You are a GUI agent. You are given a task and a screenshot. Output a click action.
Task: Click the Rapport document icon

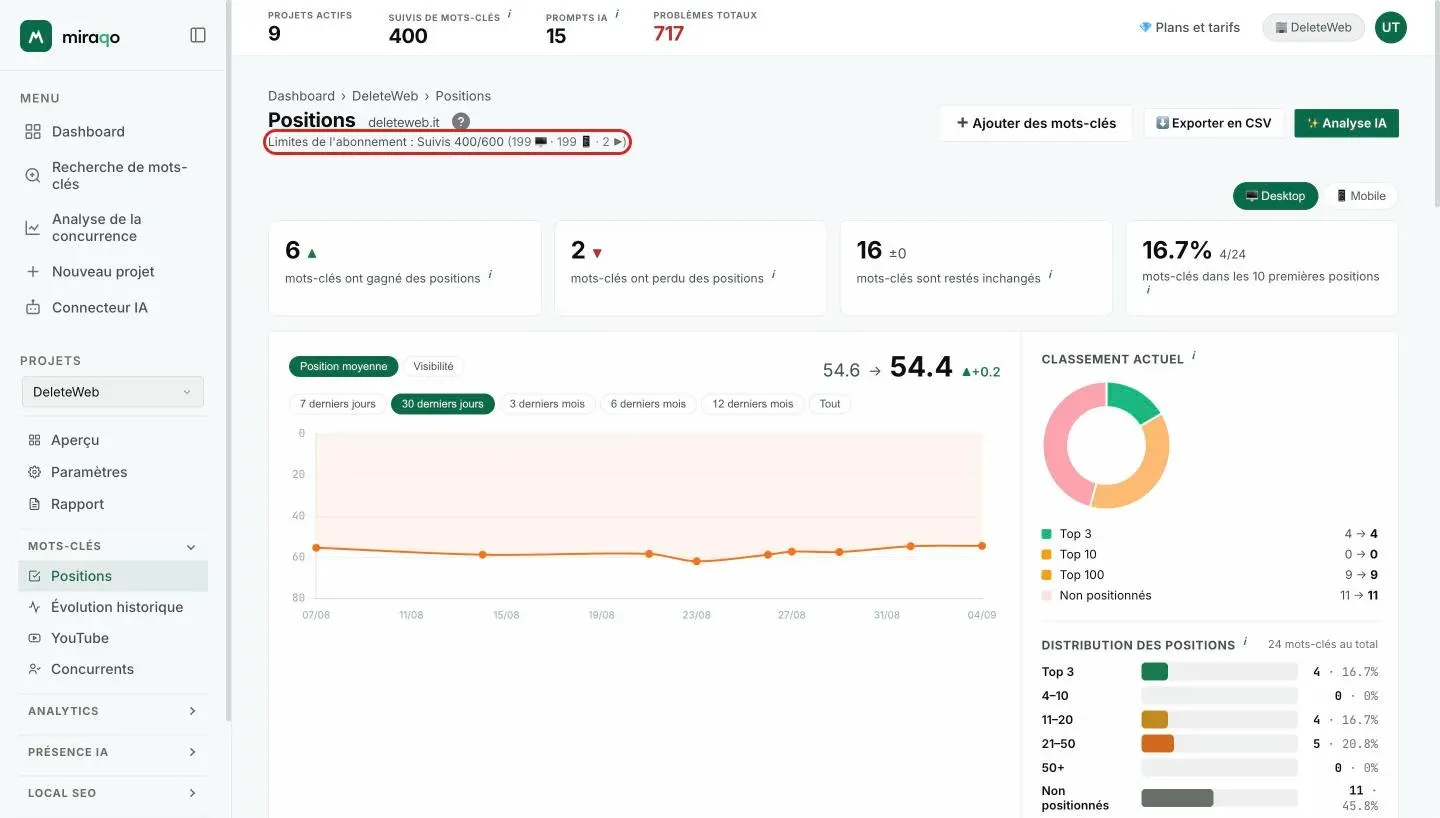click(x=34, y=504)
